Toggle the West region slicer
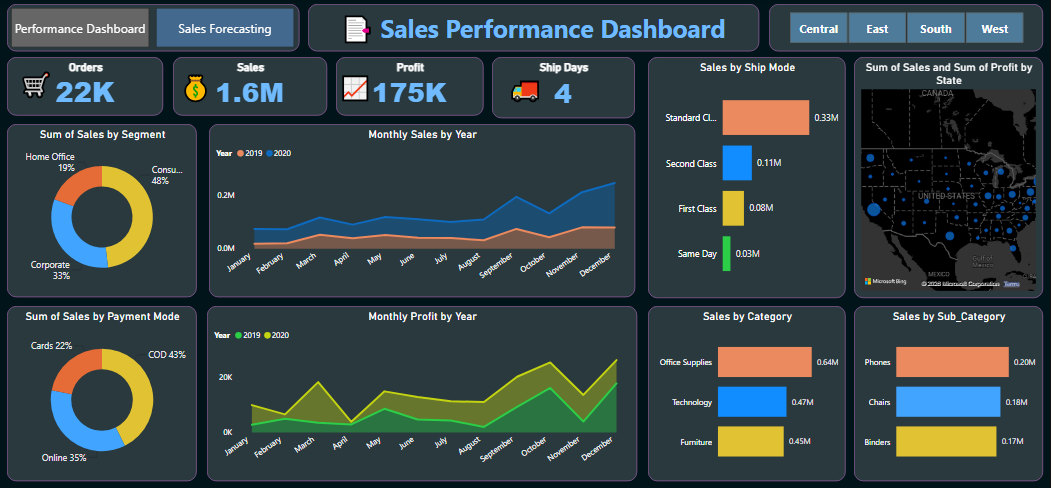Viewport: 1051px width, 488px height. pyautogui.click(x=994, y=29)
